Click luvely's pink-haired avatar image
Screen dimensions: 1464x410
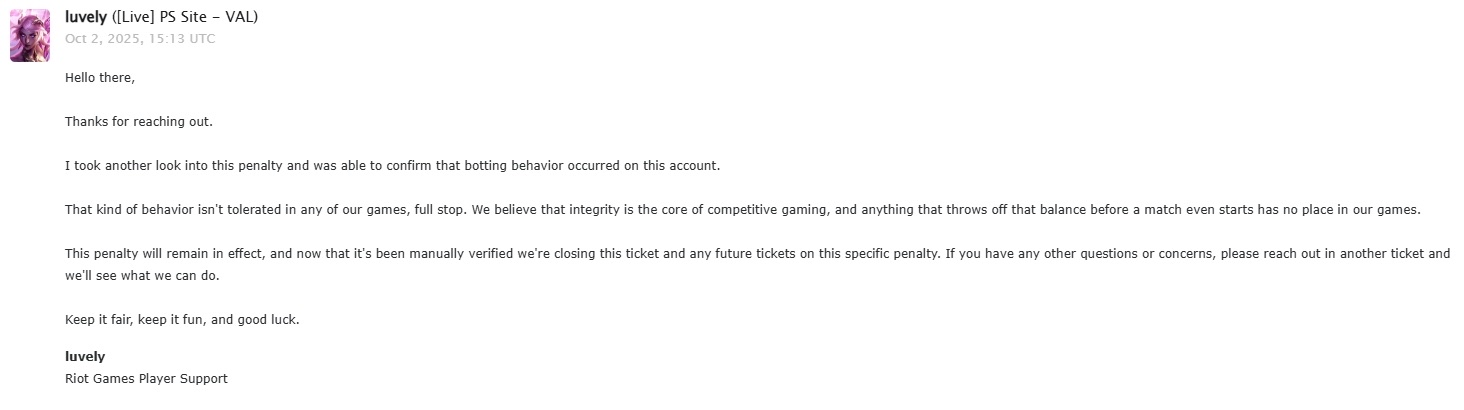[30, 35]
